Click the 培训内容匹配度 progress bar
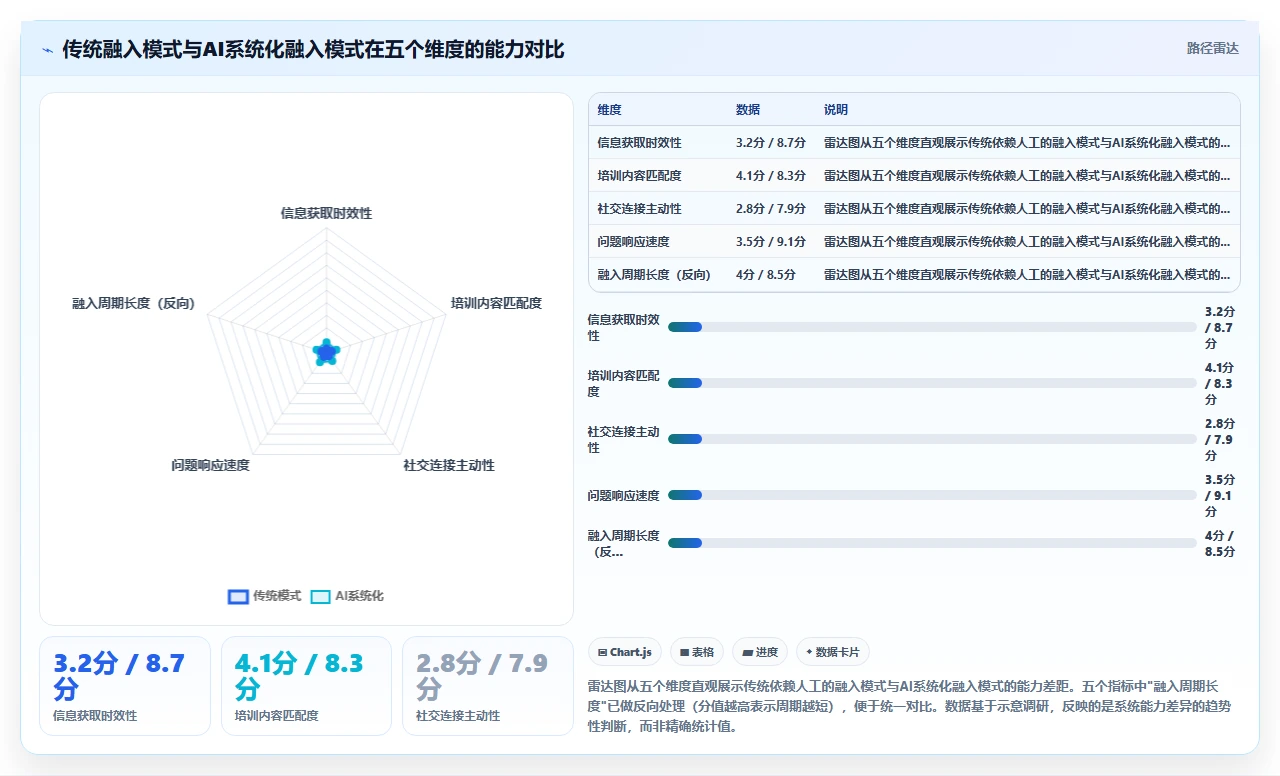This screenshot has height=776, width=1280. [932, 383]
